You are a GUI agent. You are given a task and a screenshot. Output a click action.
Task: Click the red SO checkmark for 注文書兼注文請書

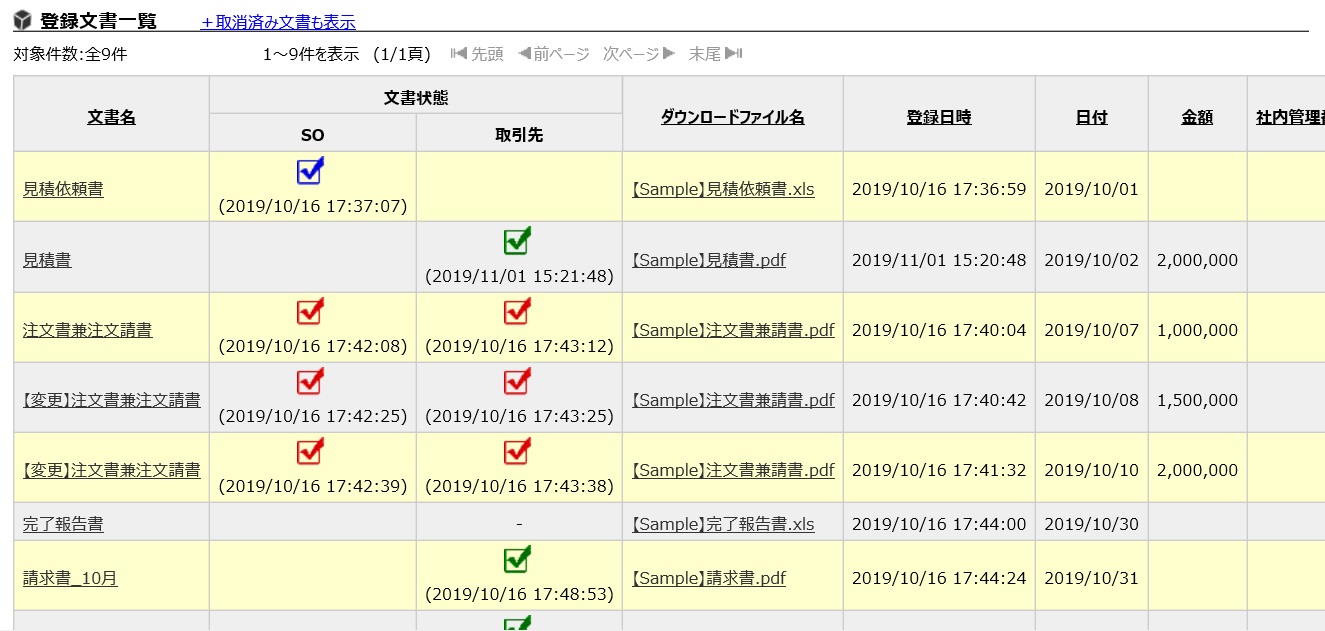(x=310, y=312)
